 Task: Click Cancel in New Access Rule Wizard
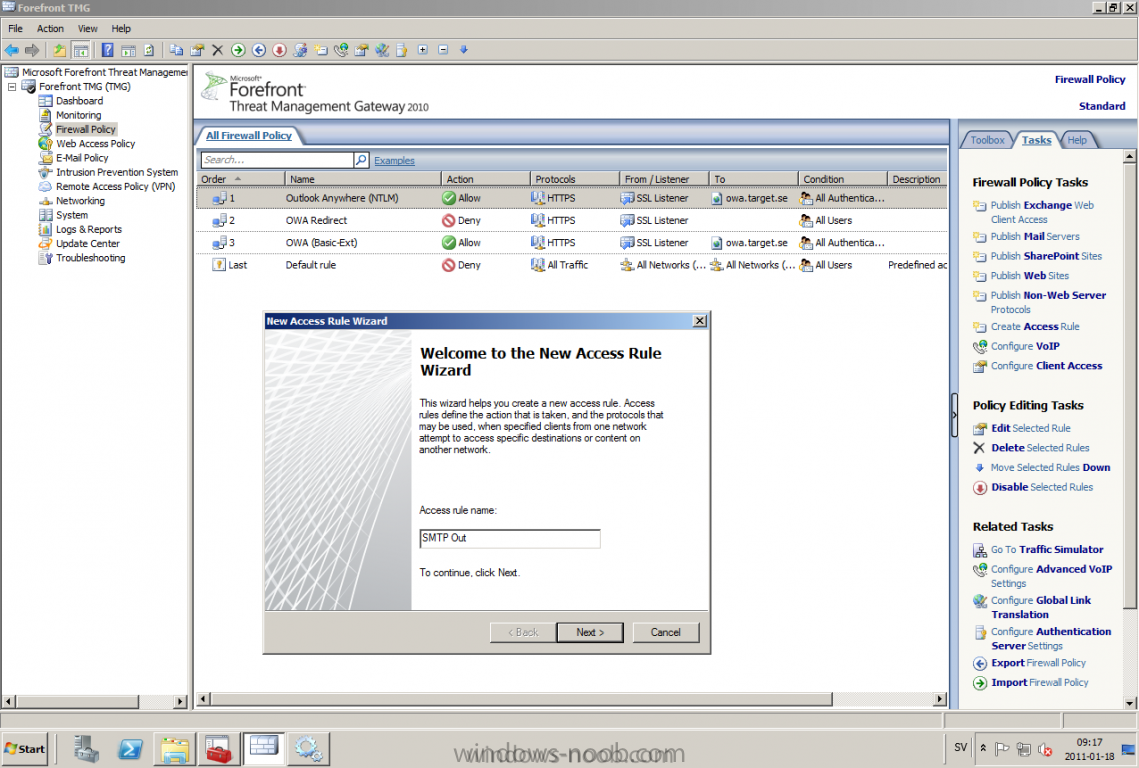(x=665, y=633)
